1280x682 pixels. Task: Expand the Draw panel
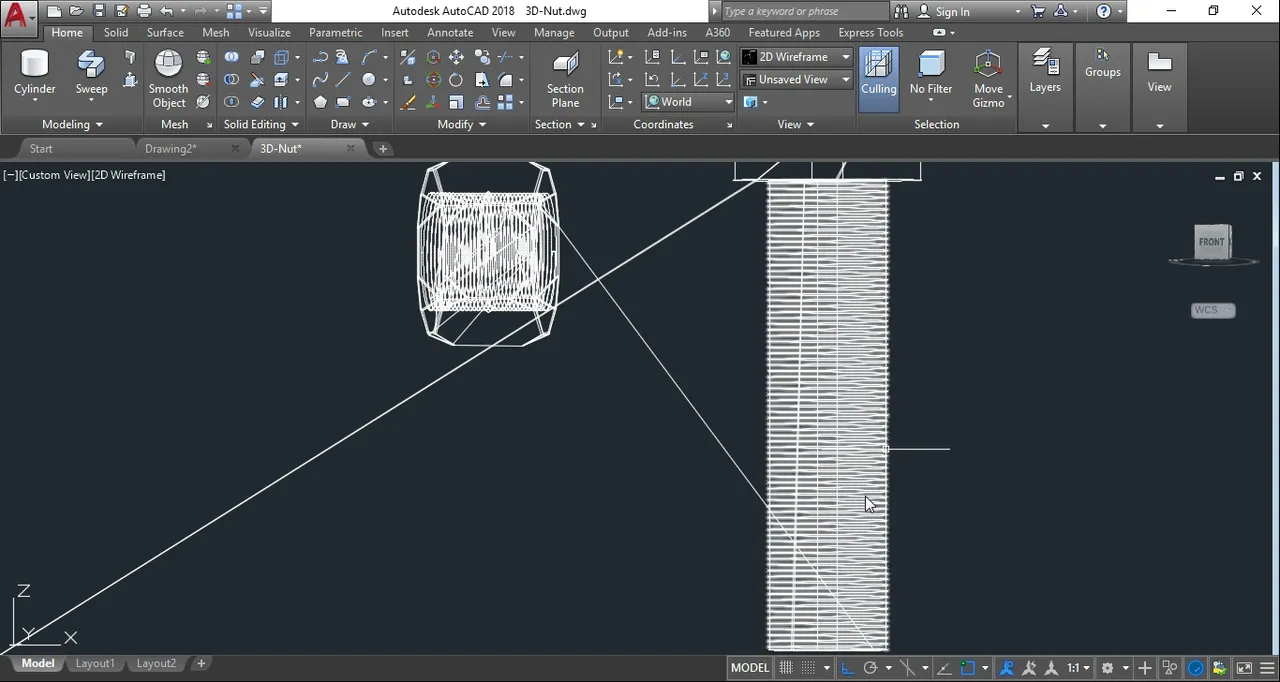tap(350, 124)
